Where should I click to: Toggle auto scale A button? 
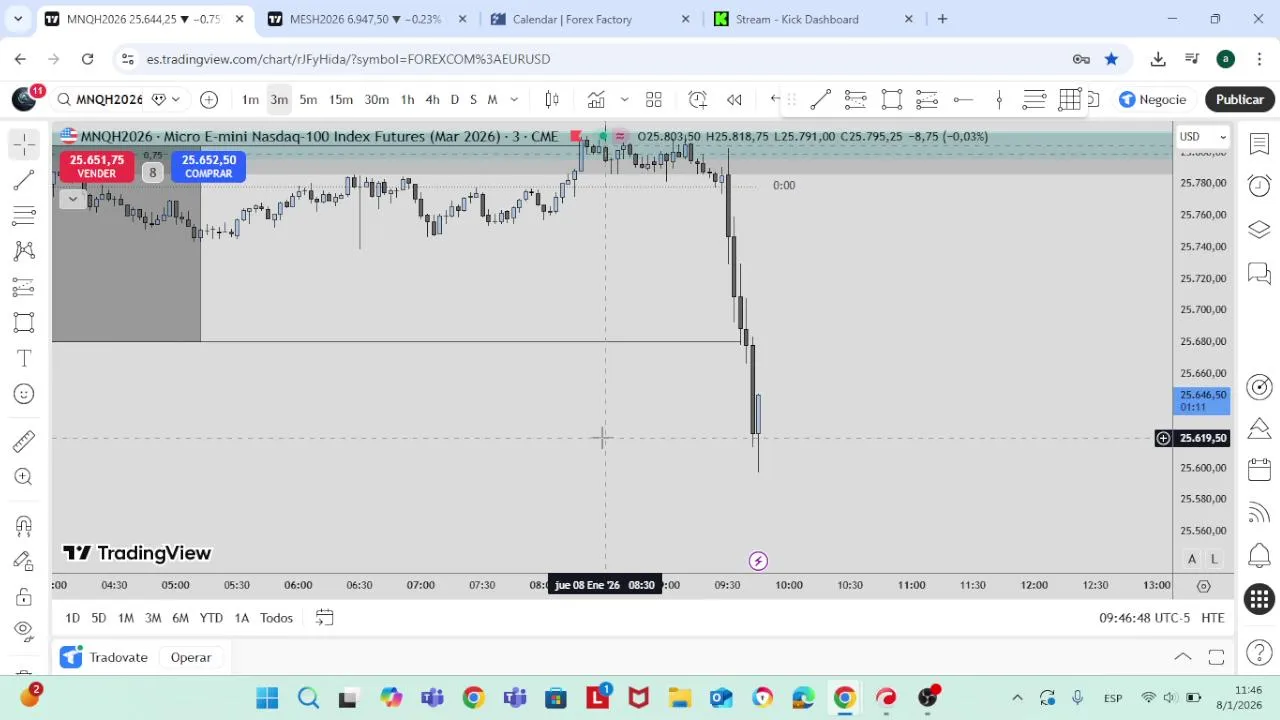(x=1192, y=559)
